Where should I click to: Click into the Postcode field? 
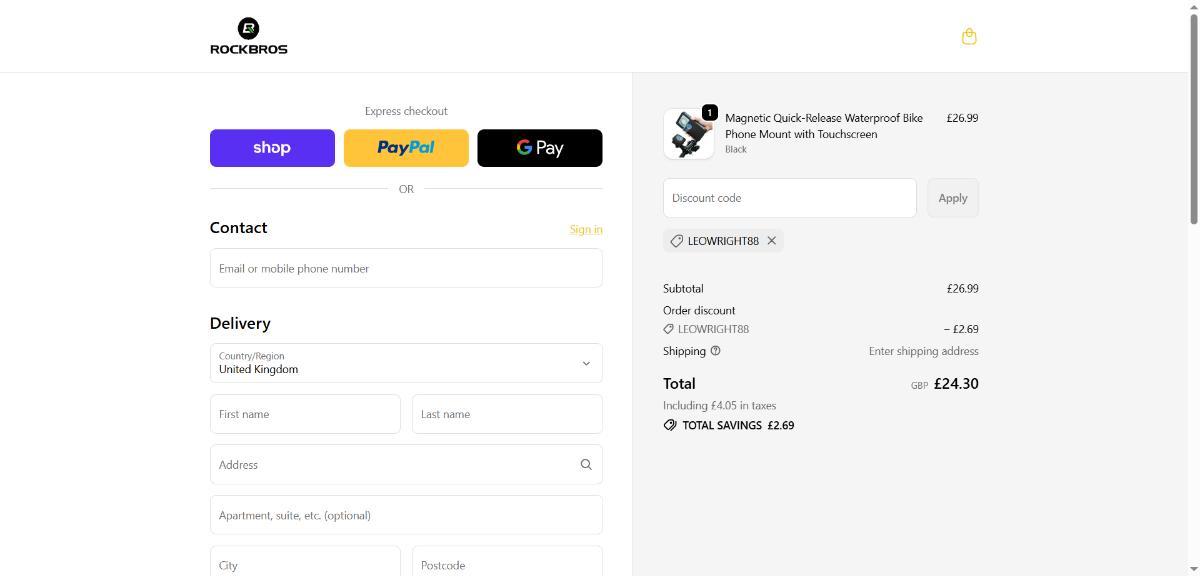coord(507,564)
